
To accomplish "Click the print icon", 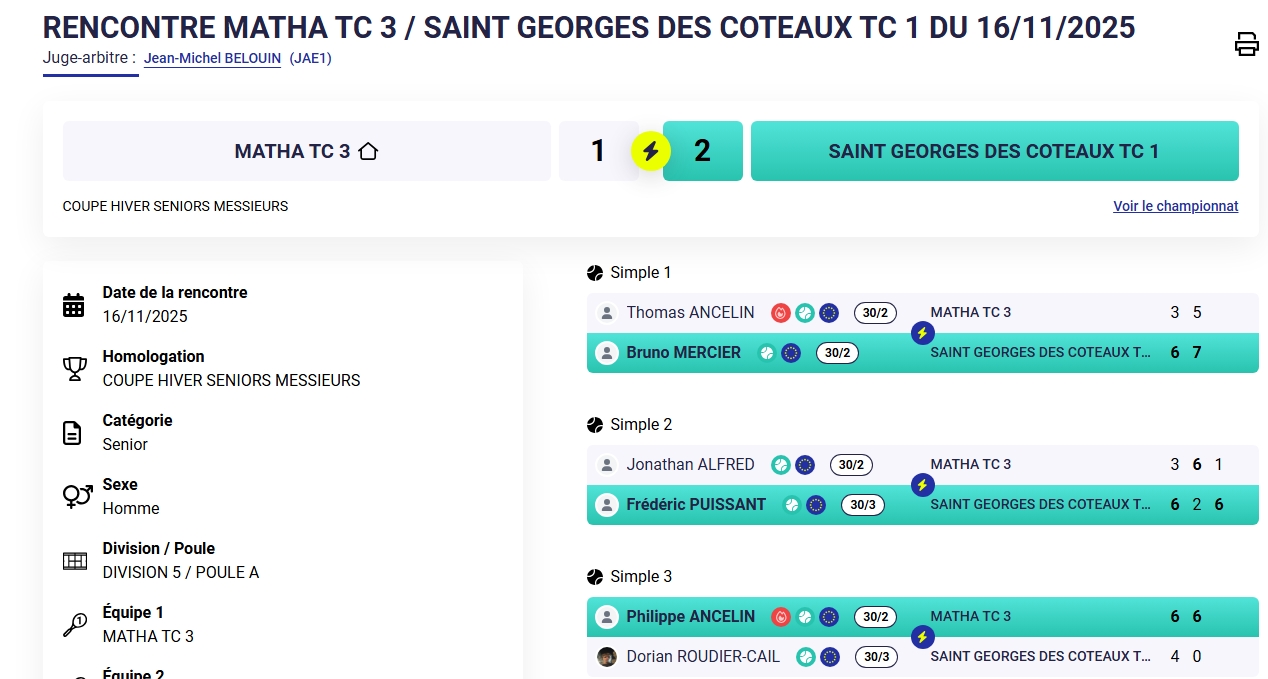I will point(1246,44).
